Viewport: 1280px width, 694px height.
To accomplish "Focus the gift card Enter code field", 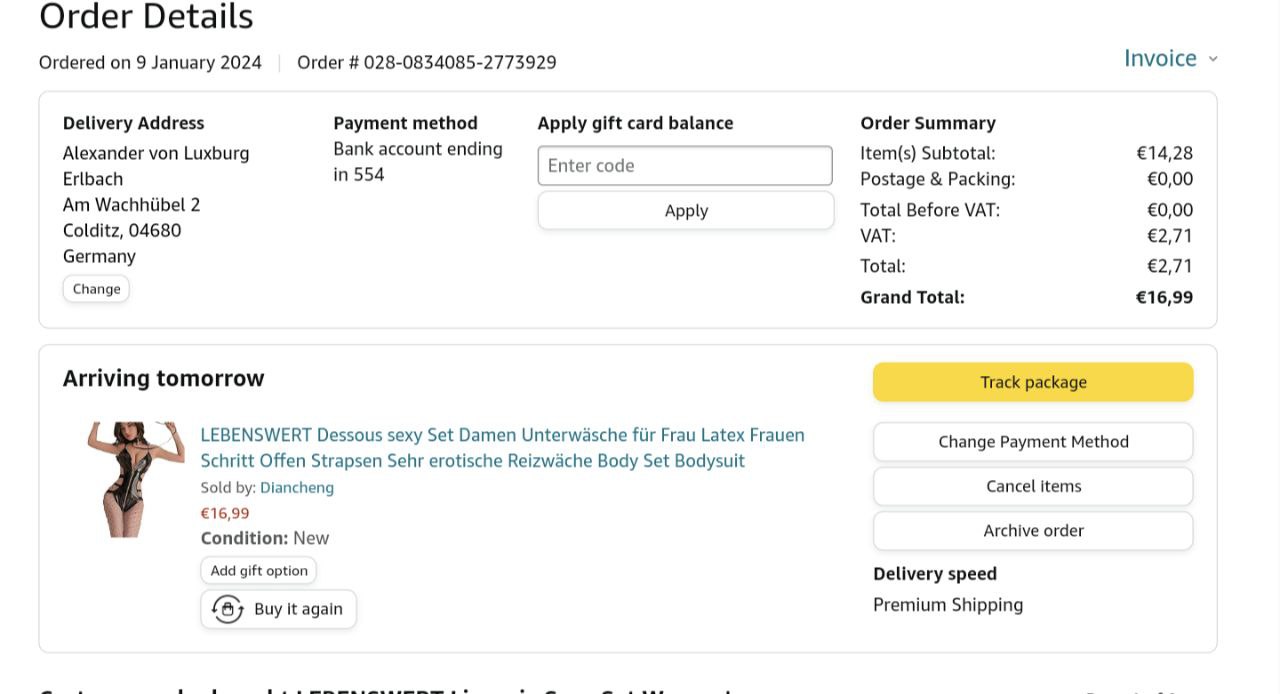I will (685, 166).
